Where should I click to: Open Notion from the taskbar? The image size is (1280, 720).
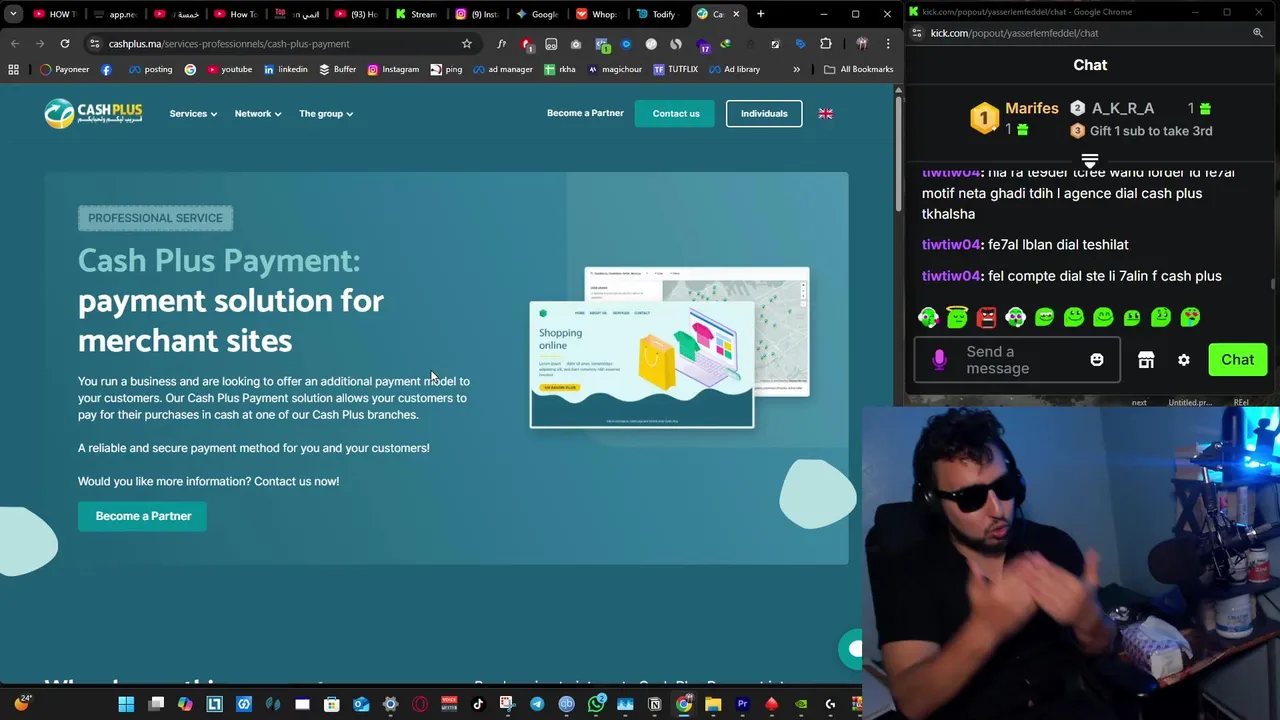[655, 705]
